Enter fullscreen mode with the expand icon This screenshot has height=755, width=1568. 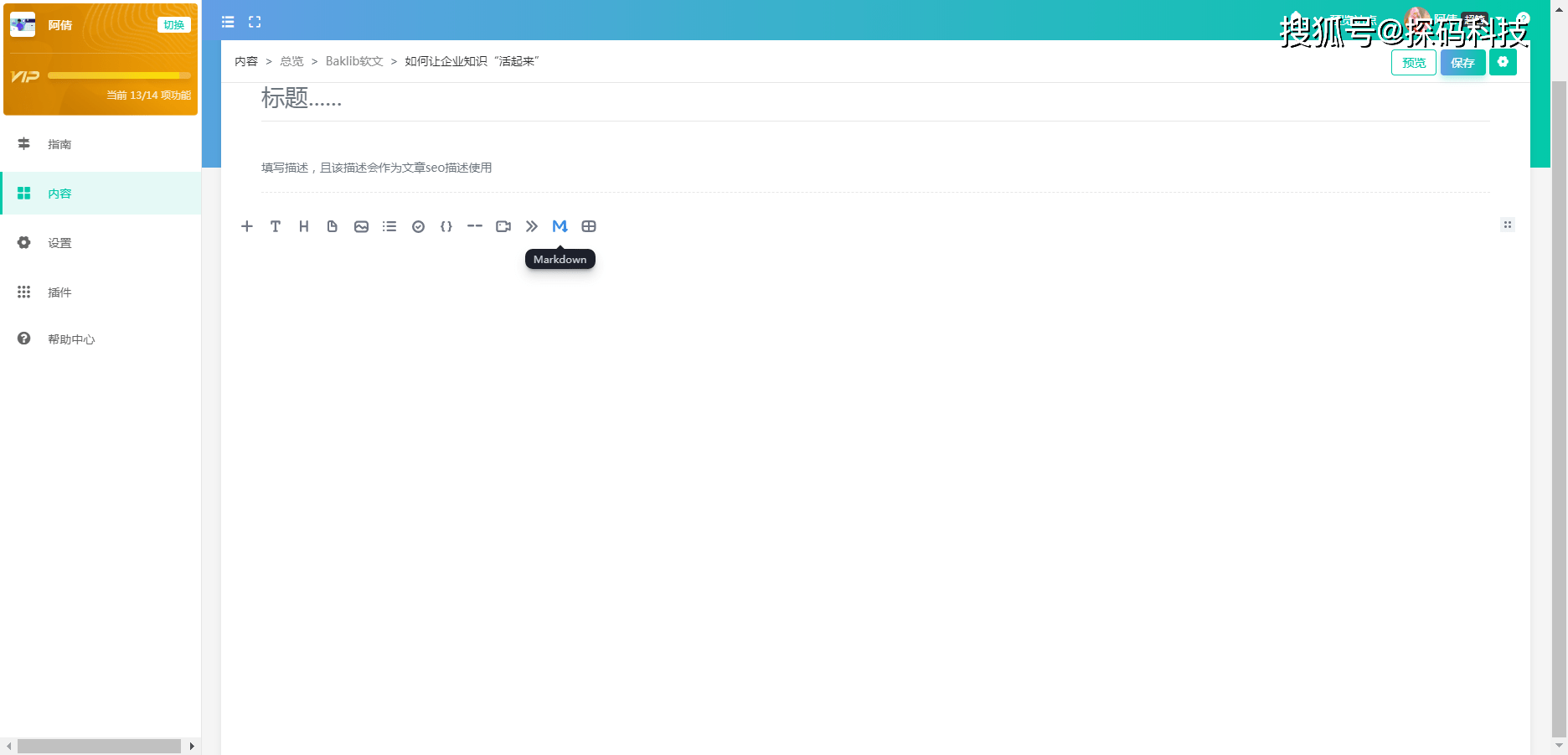(x=255, y=22)
